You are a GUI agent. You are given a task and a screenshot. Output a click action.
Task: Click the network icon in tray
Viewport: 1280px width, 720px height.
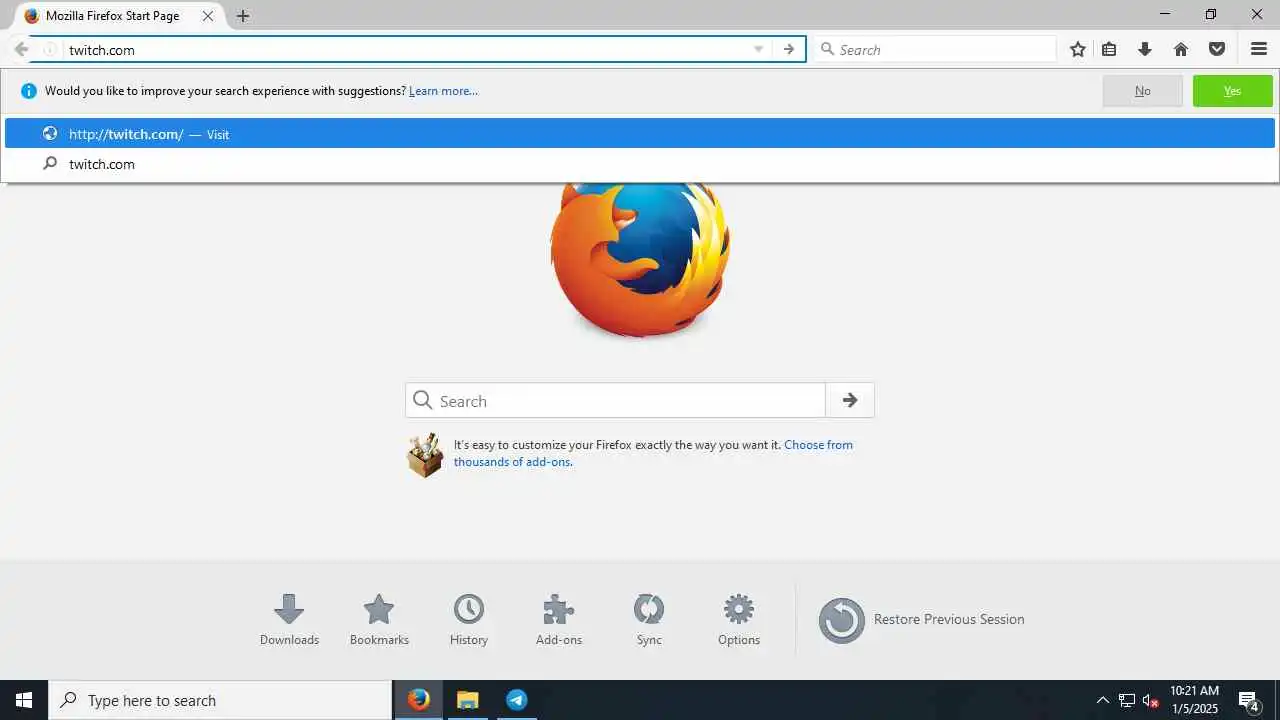tap(1127, 700)
